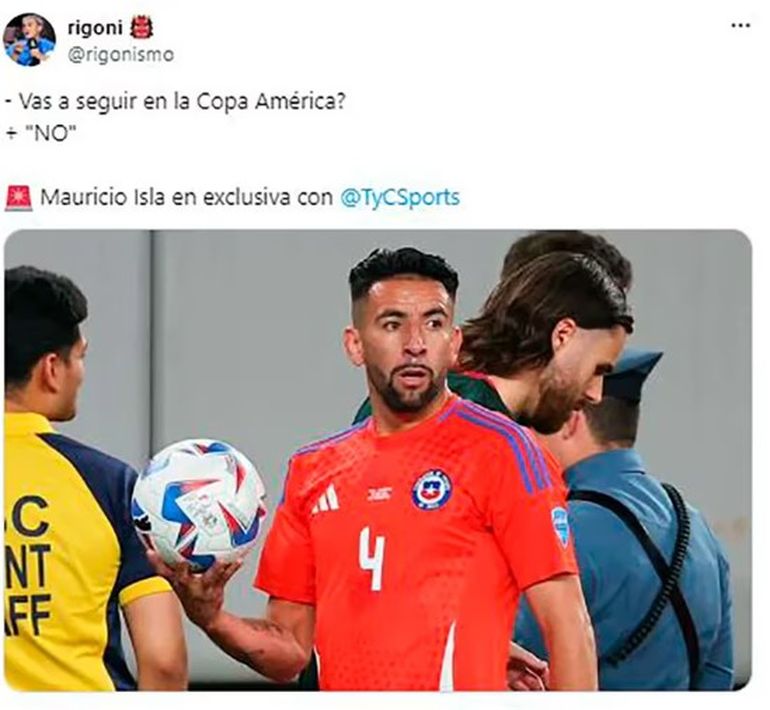Image resolution: width=770 pixels, height=710 pixels.
Task: Open rigoni's round profile avatar
Action: [29, 40]
